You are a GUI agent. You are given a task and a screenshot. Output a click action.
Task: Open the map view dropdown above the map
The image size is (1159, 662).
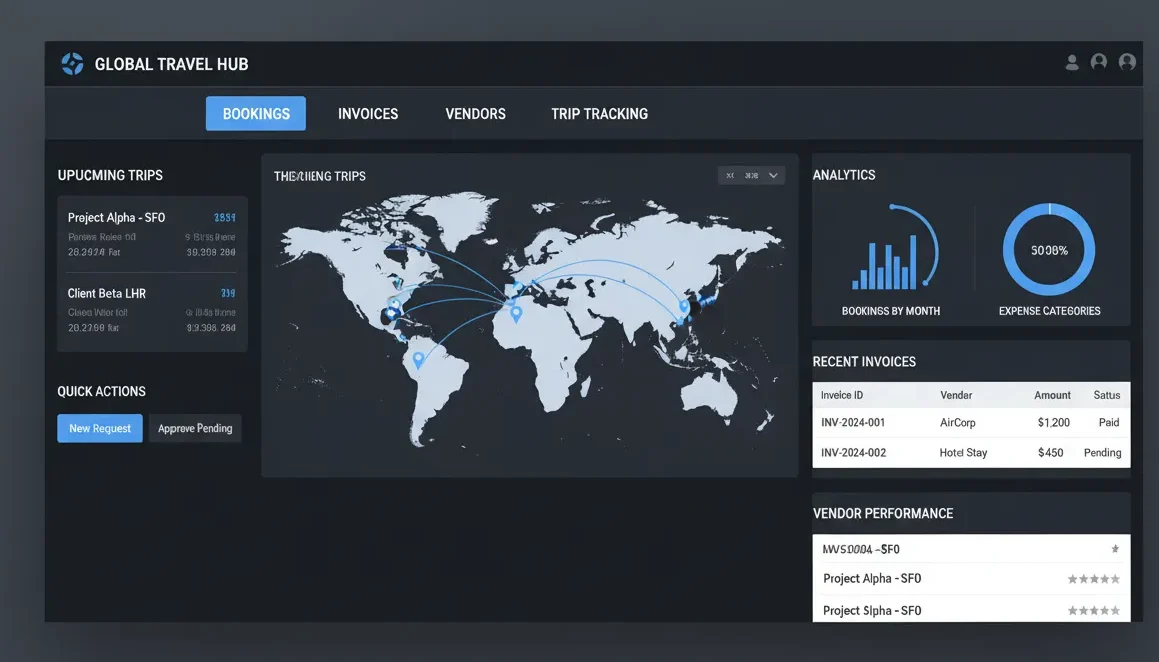[751, 174]
